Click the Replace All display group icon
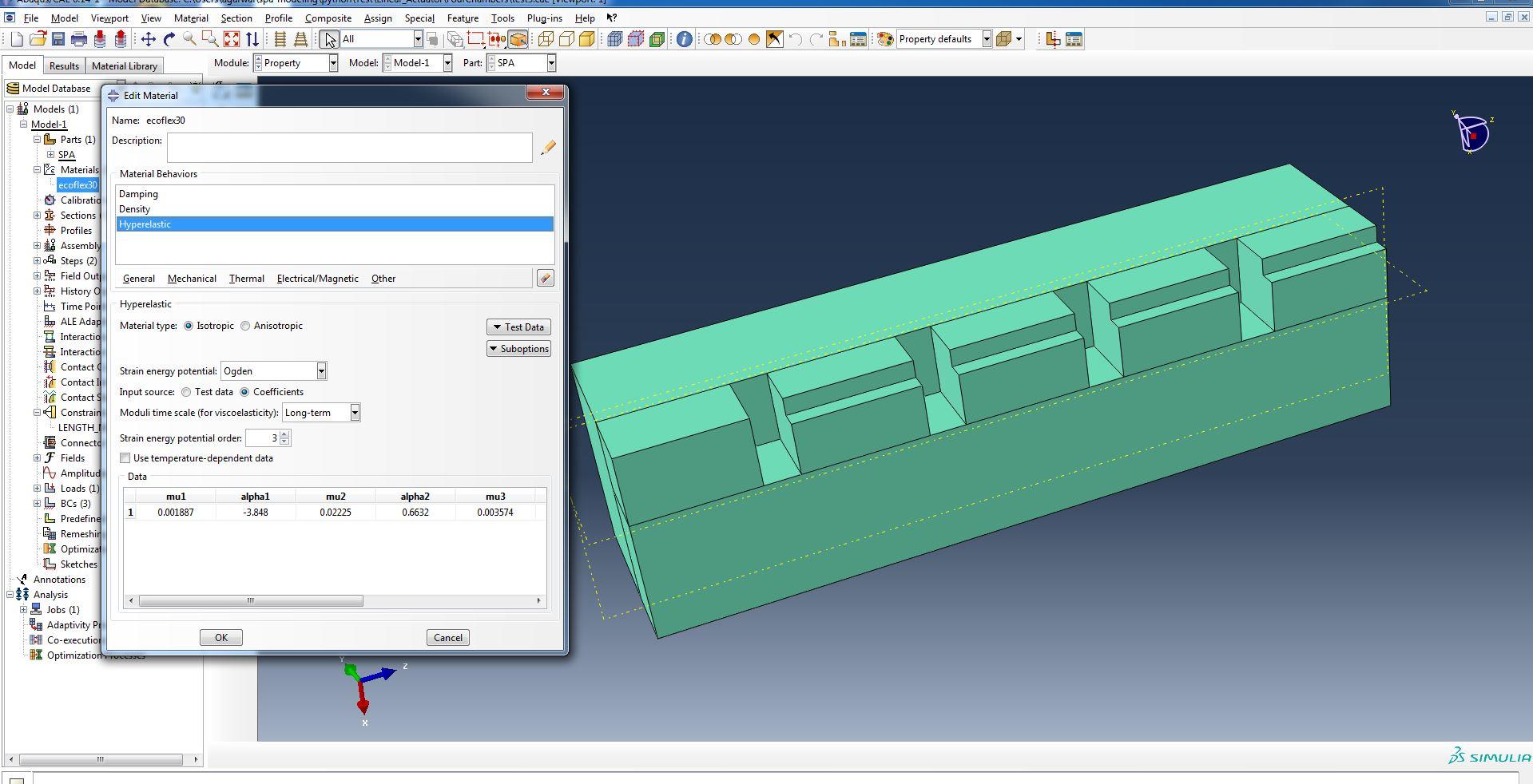The height and width of the screenshot is (784, 1533). pyautogui.click(x=753, y=39)
